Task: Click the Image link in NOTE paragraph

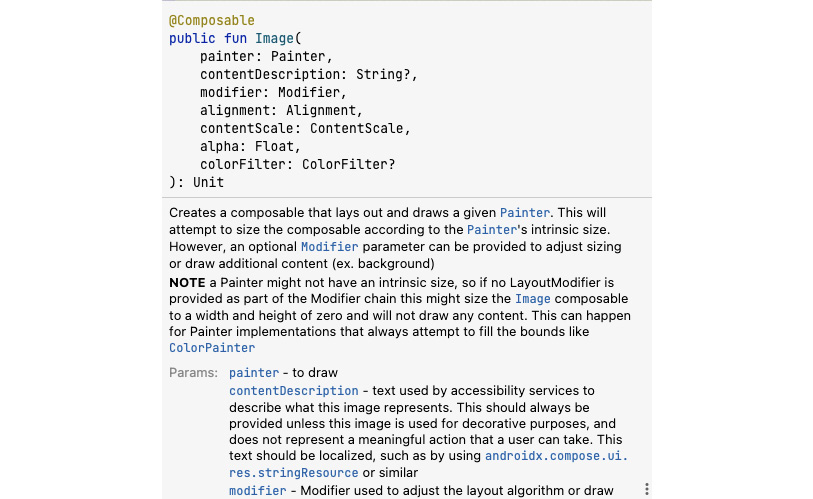Action: pyautogui.click(x=532, y=299)
